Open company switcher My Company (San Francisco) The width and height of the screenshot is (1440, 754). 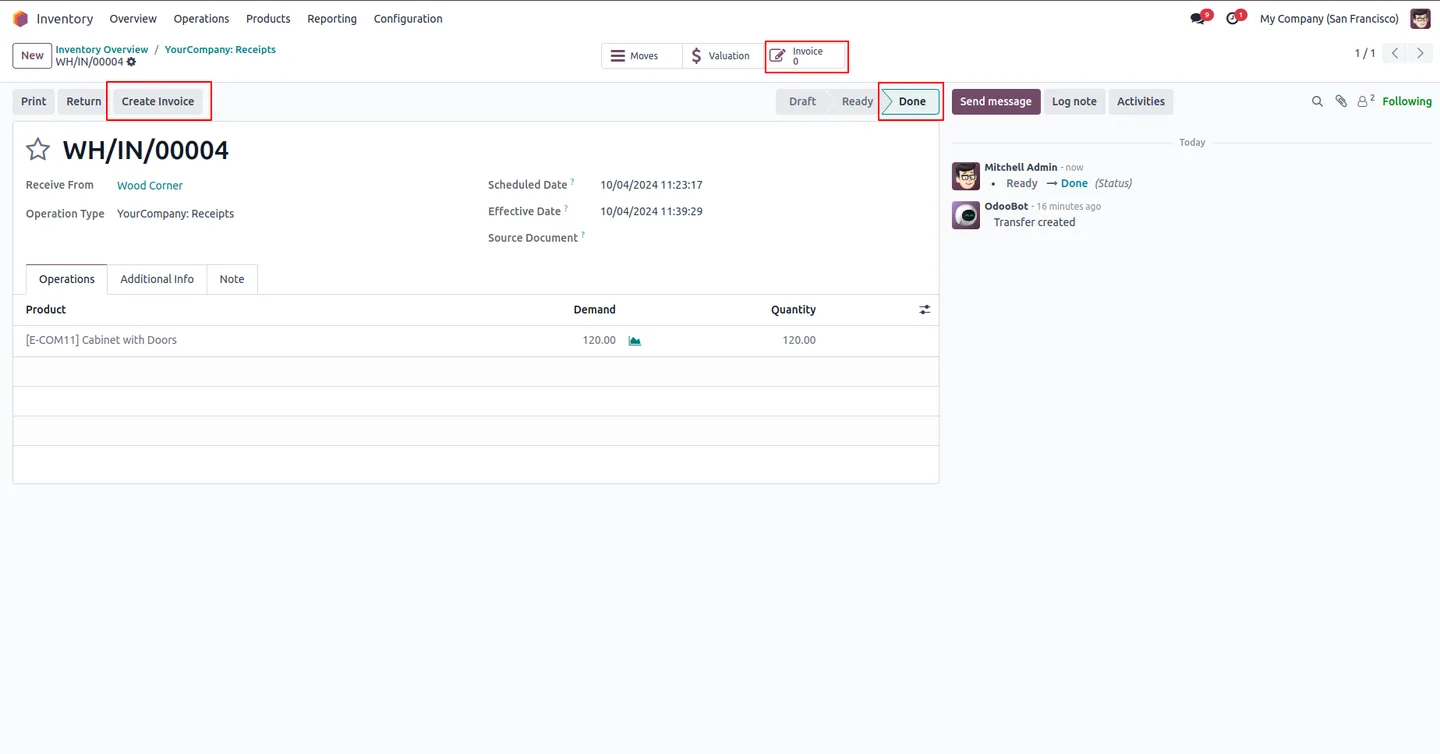[x=1329, y=19]
